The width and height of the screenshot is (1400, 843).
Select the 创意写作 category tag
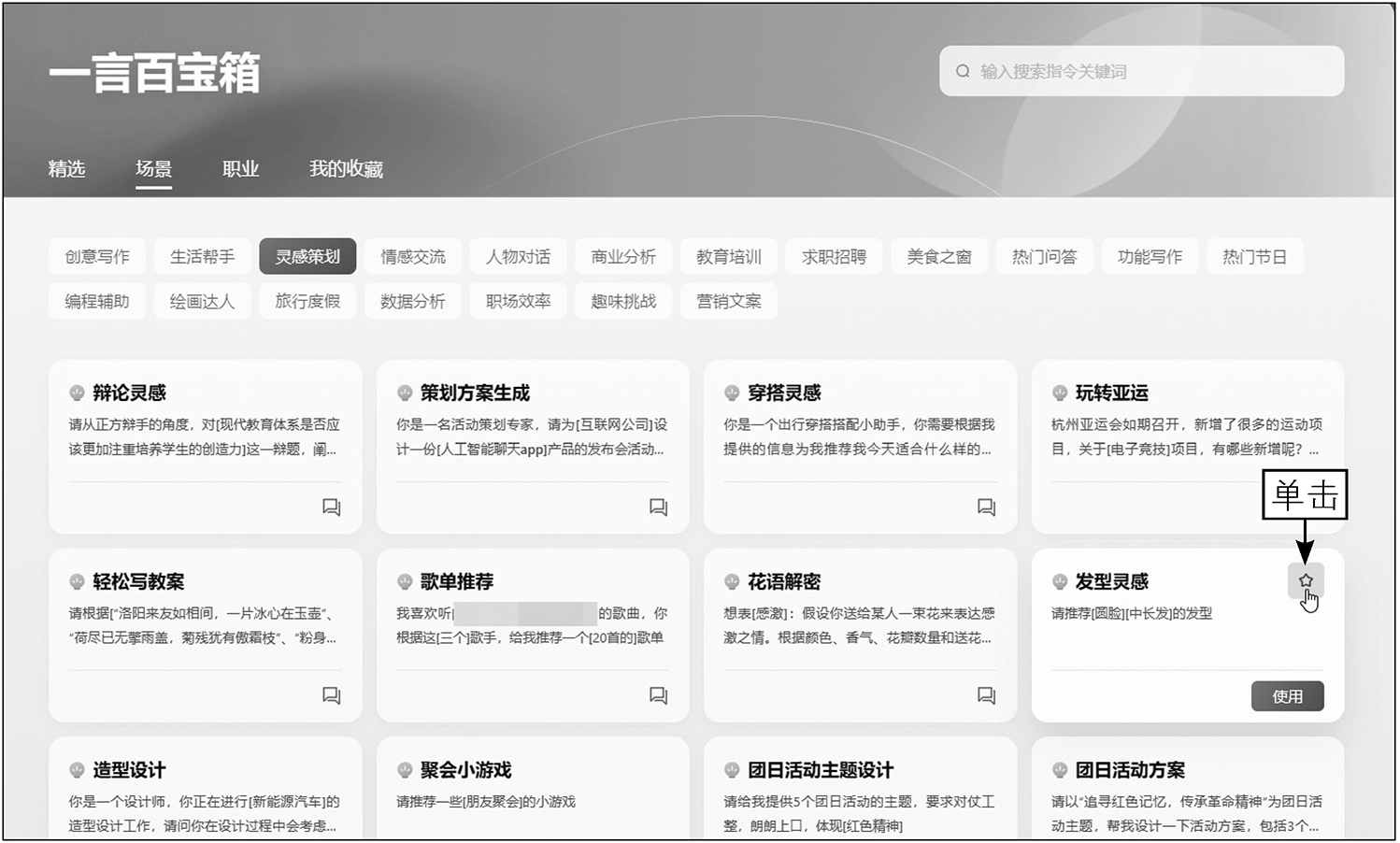pyautogui.click(x=97, y=256)
